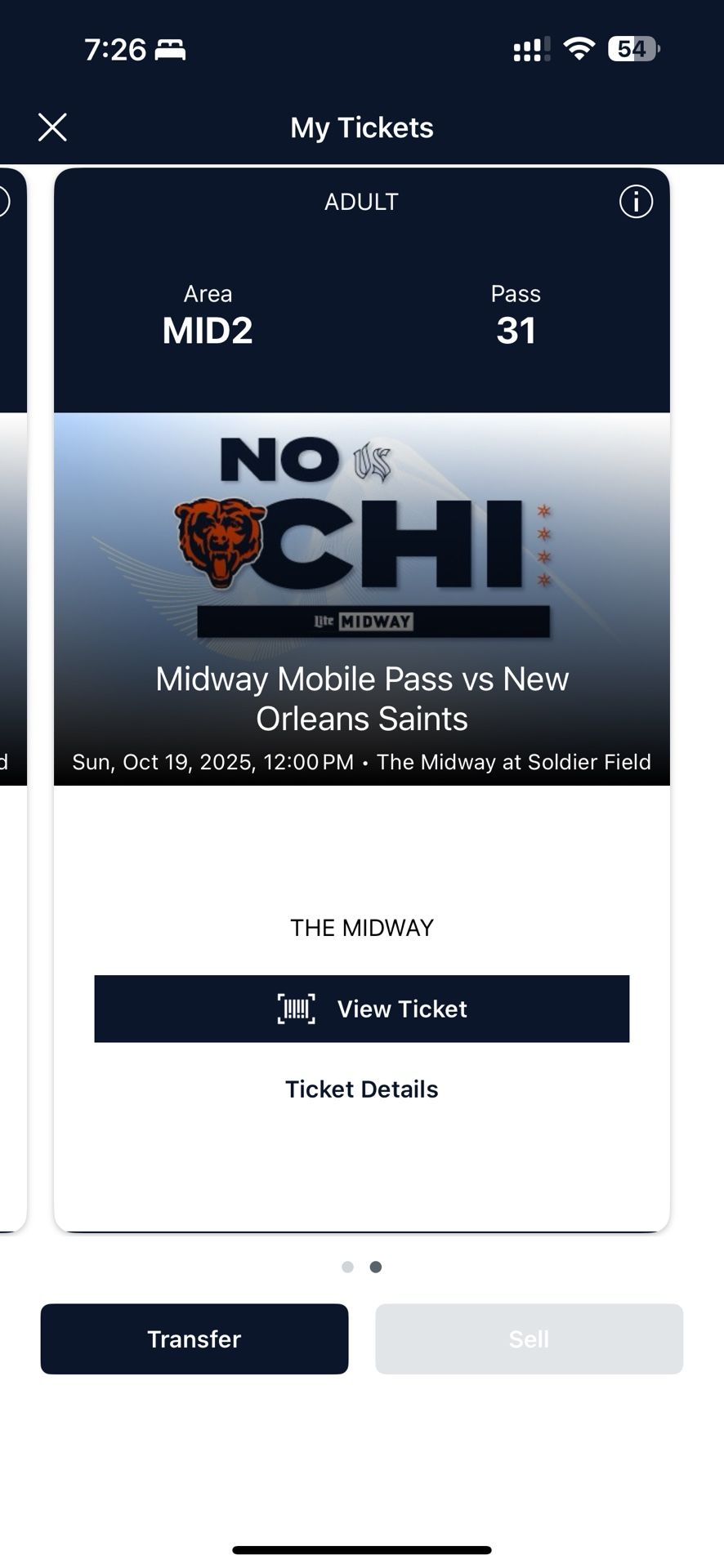
Task: Tap the Saints vs emblem
Action: tap(372, 462)
